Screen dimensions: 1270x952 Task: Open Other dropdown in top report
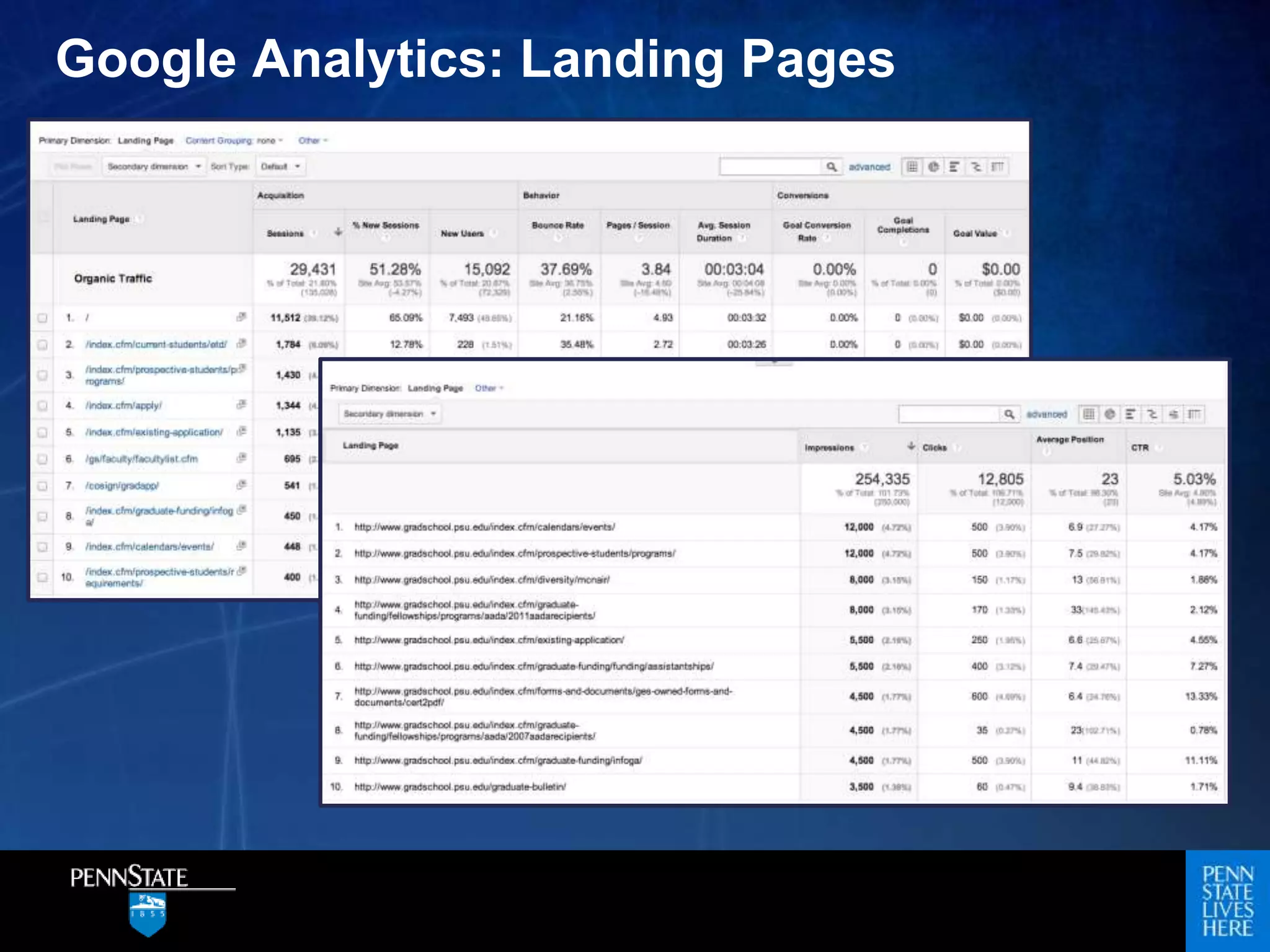313,141
